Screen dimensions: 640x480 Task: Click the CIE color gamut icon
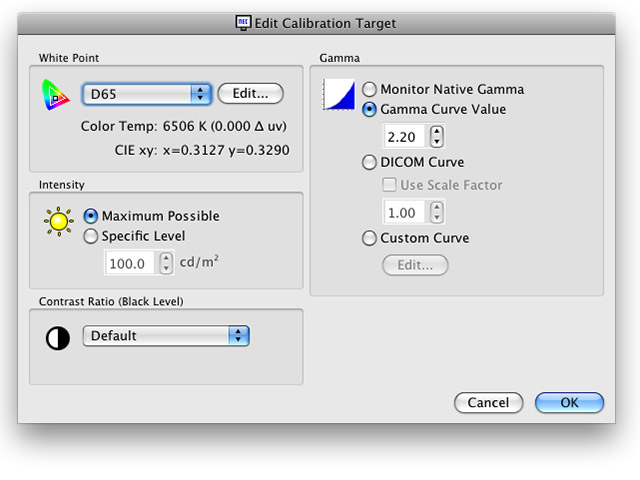pyautogui.click(x=54, y=94)
